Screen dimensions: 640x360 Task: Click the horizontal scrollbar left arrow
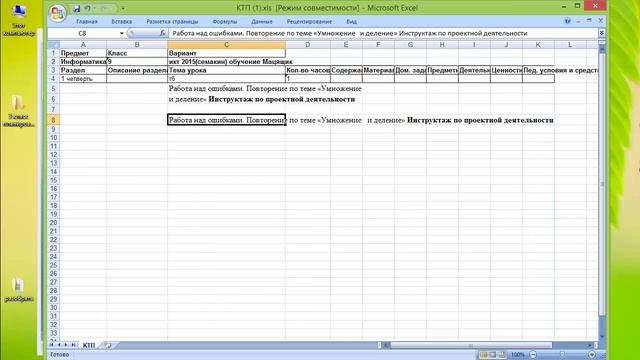pos(385,345)
